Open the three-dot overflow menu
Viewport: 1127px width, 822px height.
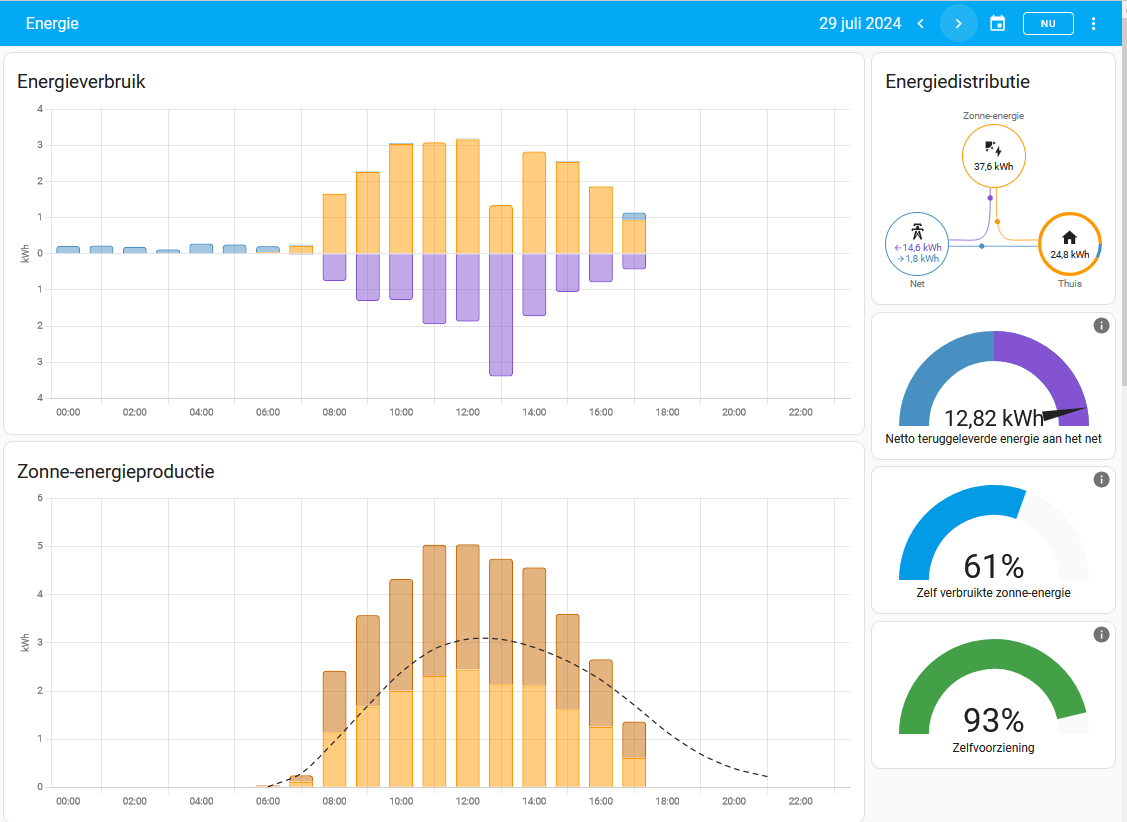point(1093,23)
